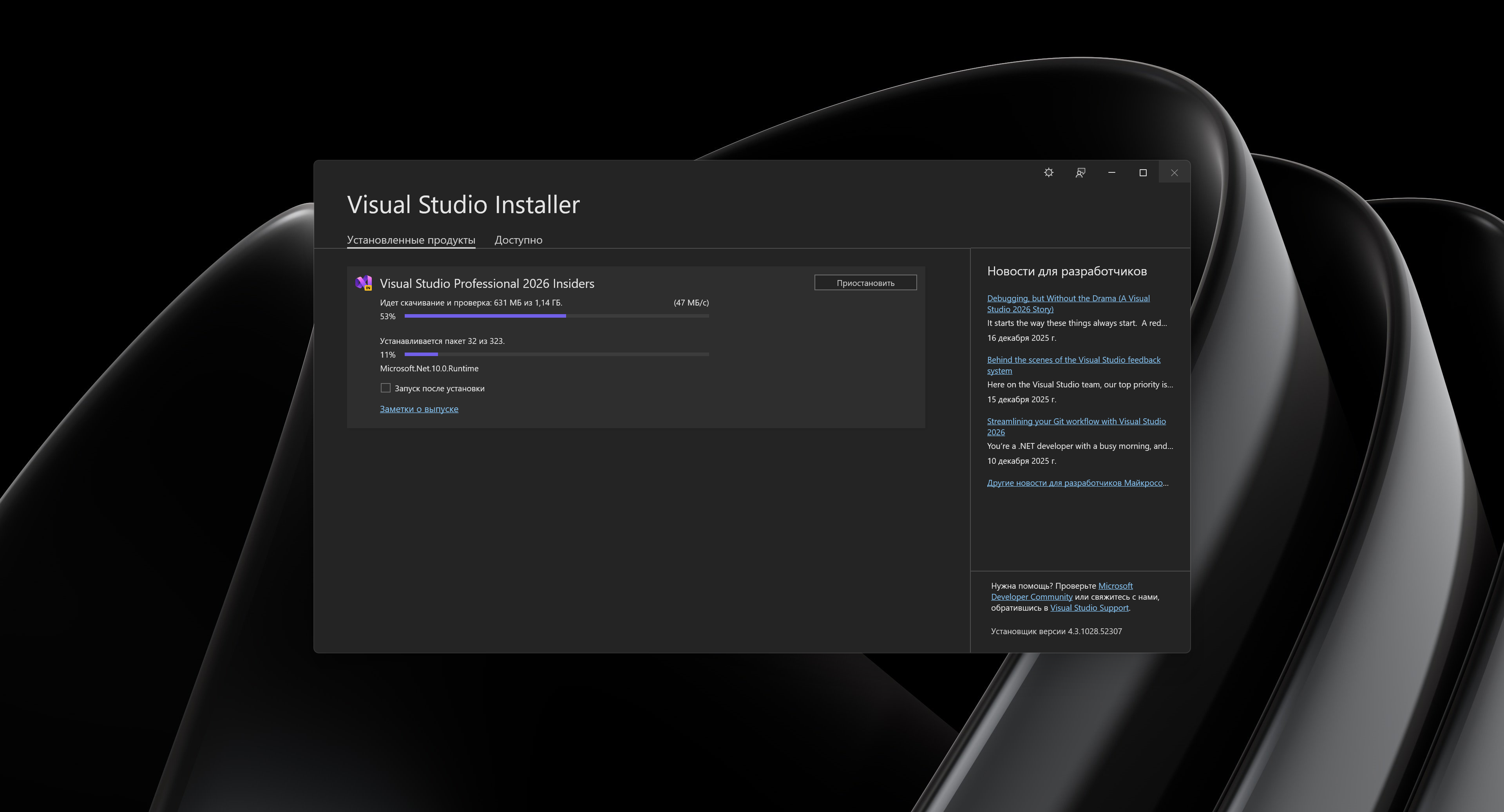The width and height of the screenshot is (1504, 812).
Task: Visit the Microsoft Developer Community link
Action: pos(1031,597)
